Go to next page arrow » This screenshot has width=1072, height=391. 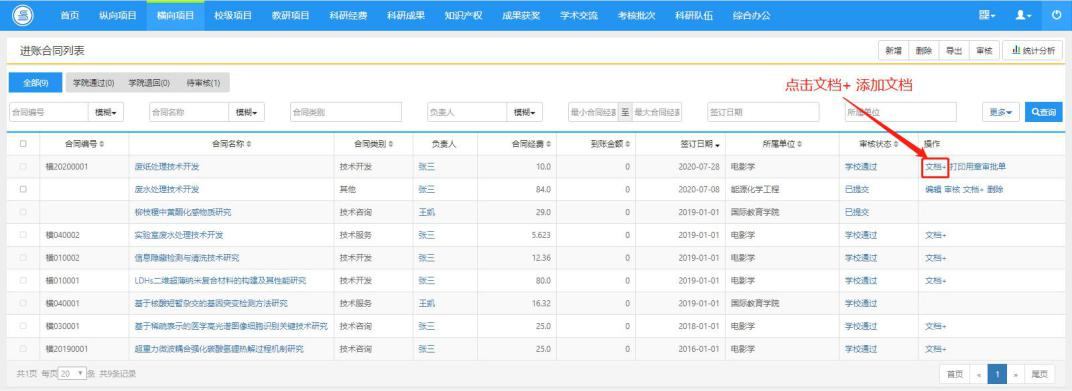click(x=1015, y=374)
